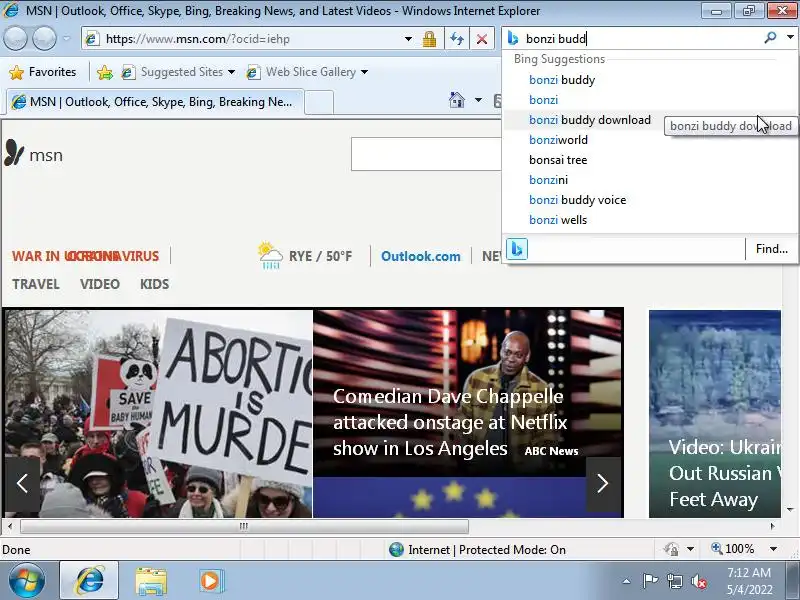Select the bonzi wells suggestion
Image resolution: width=800 pixels, height=600 pixels.
[x=650, y=220]
